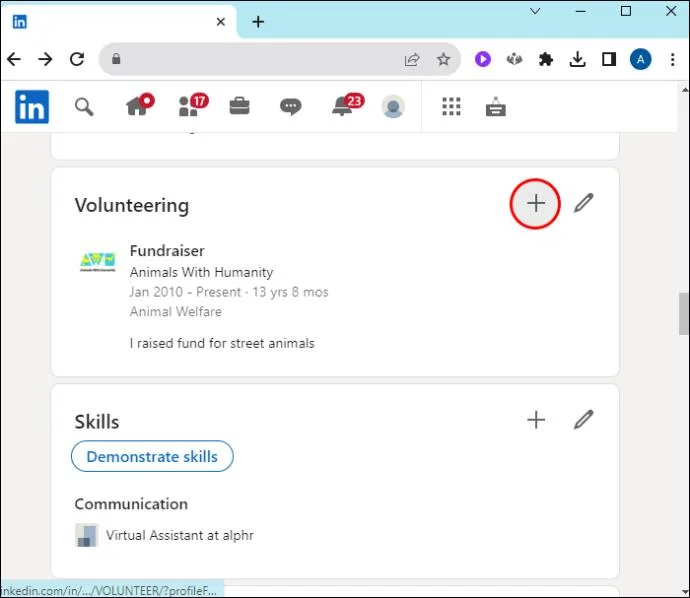The height and width of the screenshot is (598, 690).
Task: Open the Jobs briefcase icon
Action: click(239, 106)
